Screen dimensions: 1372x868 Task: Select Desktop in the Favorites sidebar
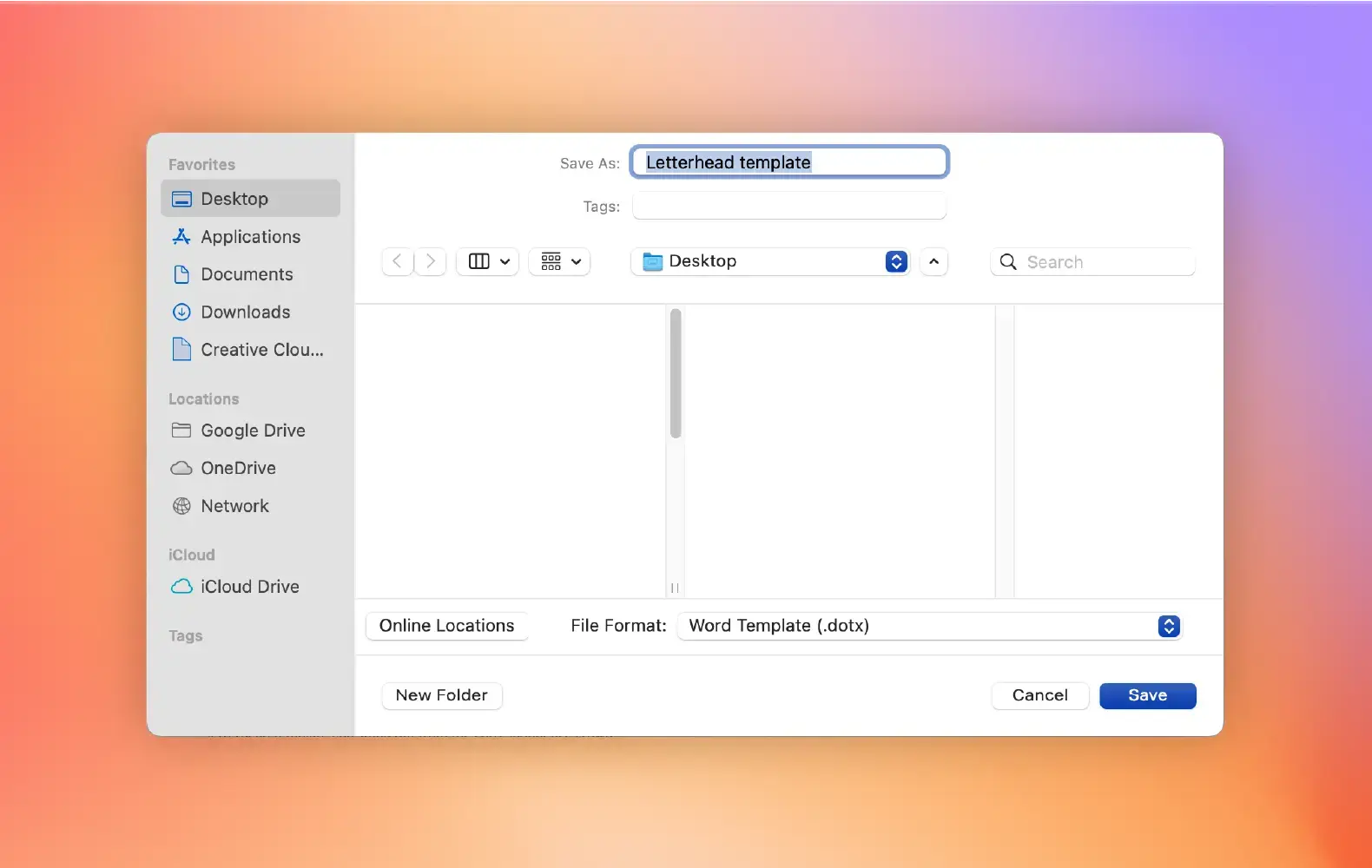click(x=250, y=199)
